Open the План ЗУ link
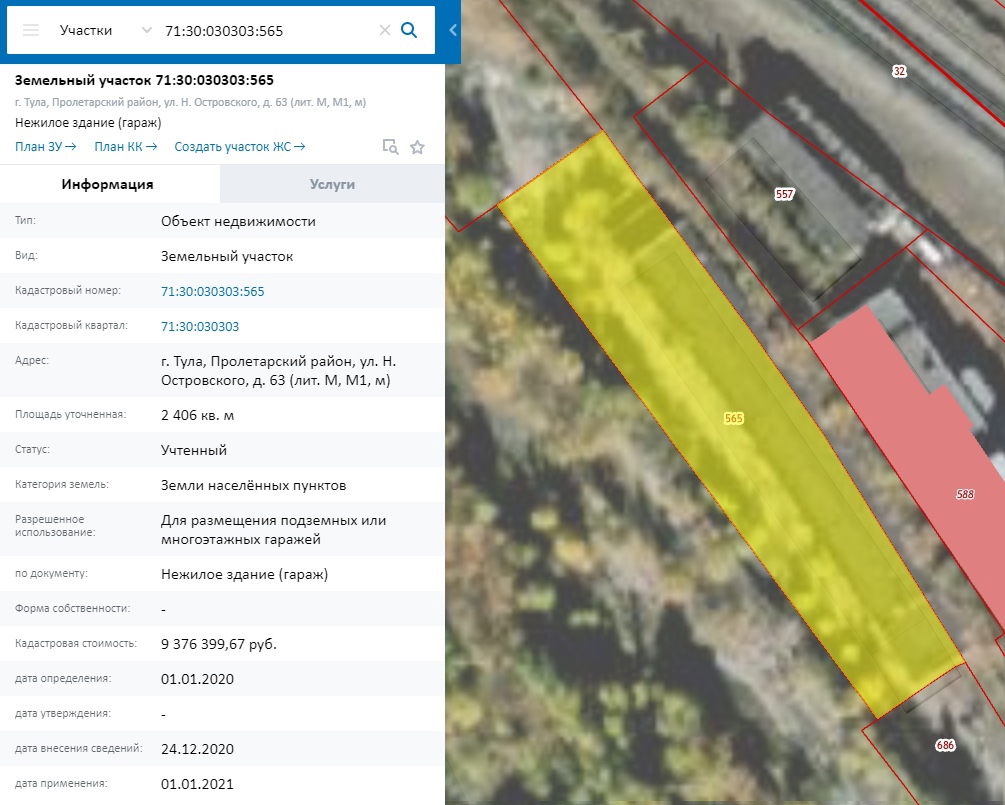The height and width of the screenshot is (805, 1005). click(46, 147)
